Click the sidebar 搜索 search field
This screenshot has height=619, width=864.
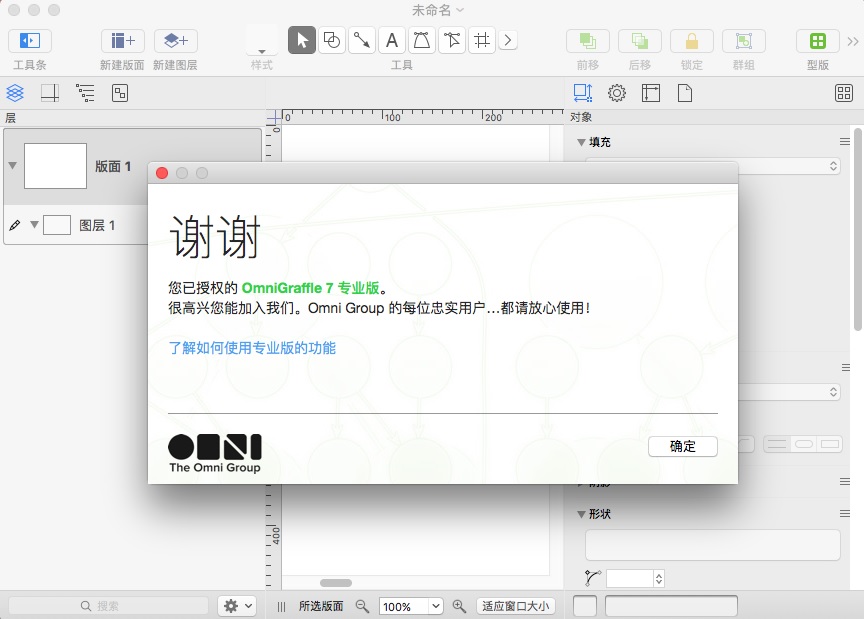click(x=108, y=606)
